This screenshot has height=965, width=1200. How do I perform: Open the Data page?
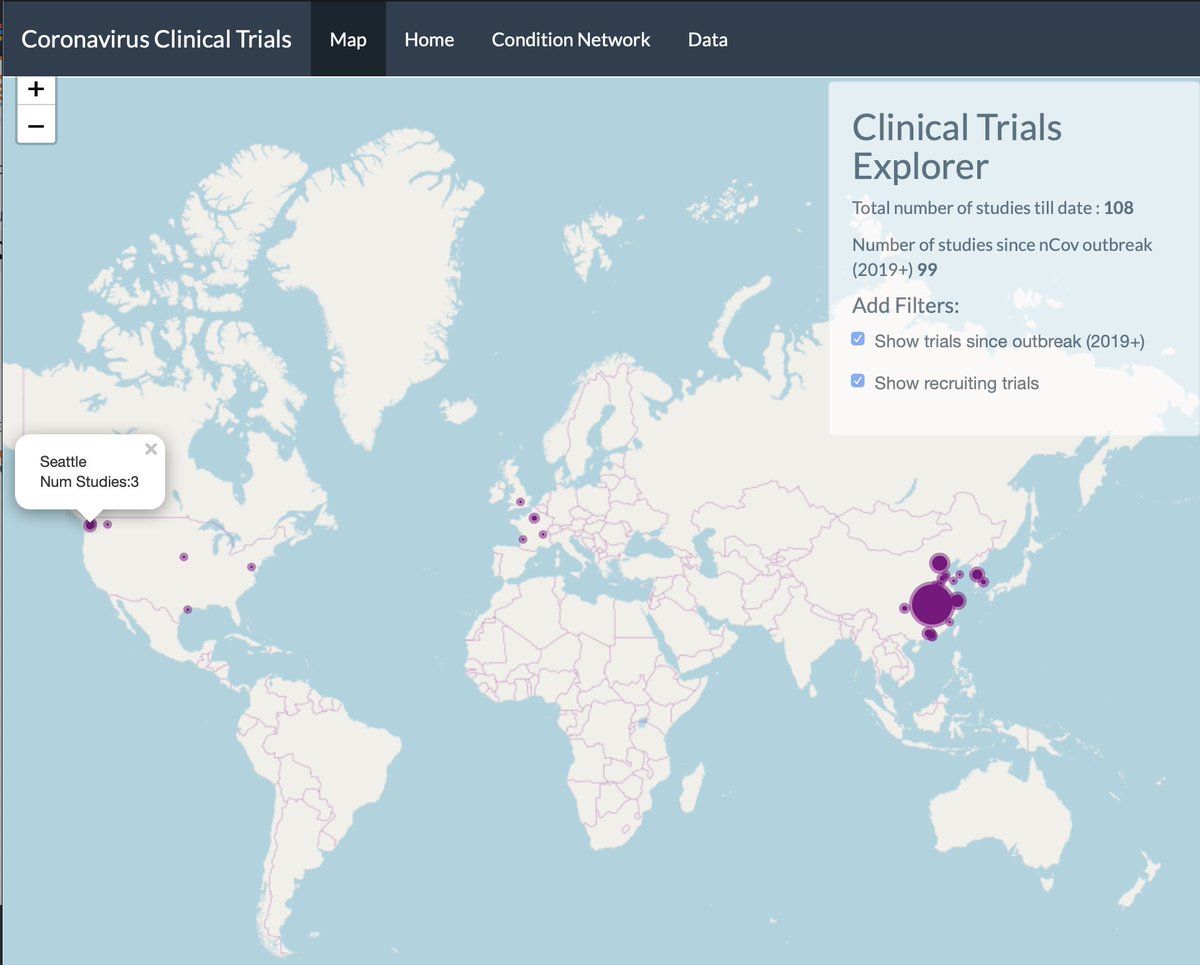click(x=707, y=39)
